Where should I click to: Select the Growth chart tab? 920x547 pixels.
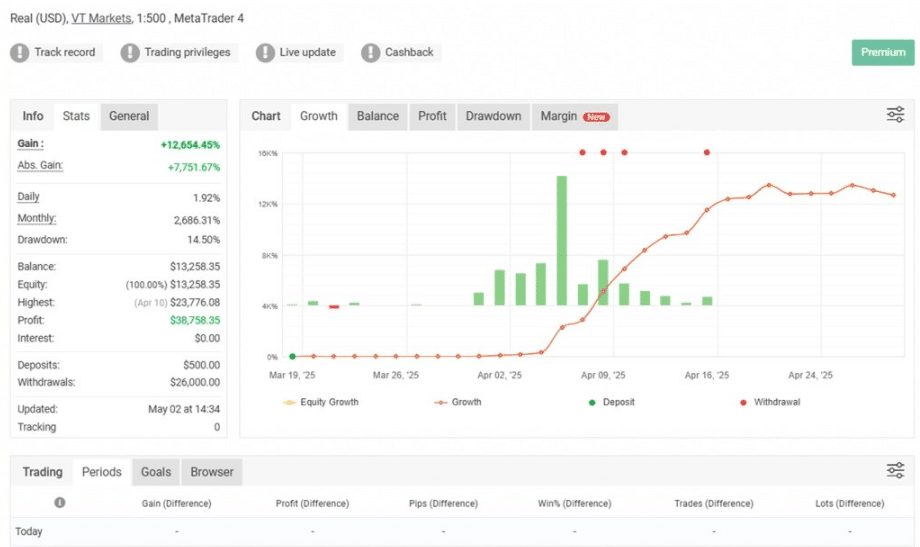pos(319,116)
